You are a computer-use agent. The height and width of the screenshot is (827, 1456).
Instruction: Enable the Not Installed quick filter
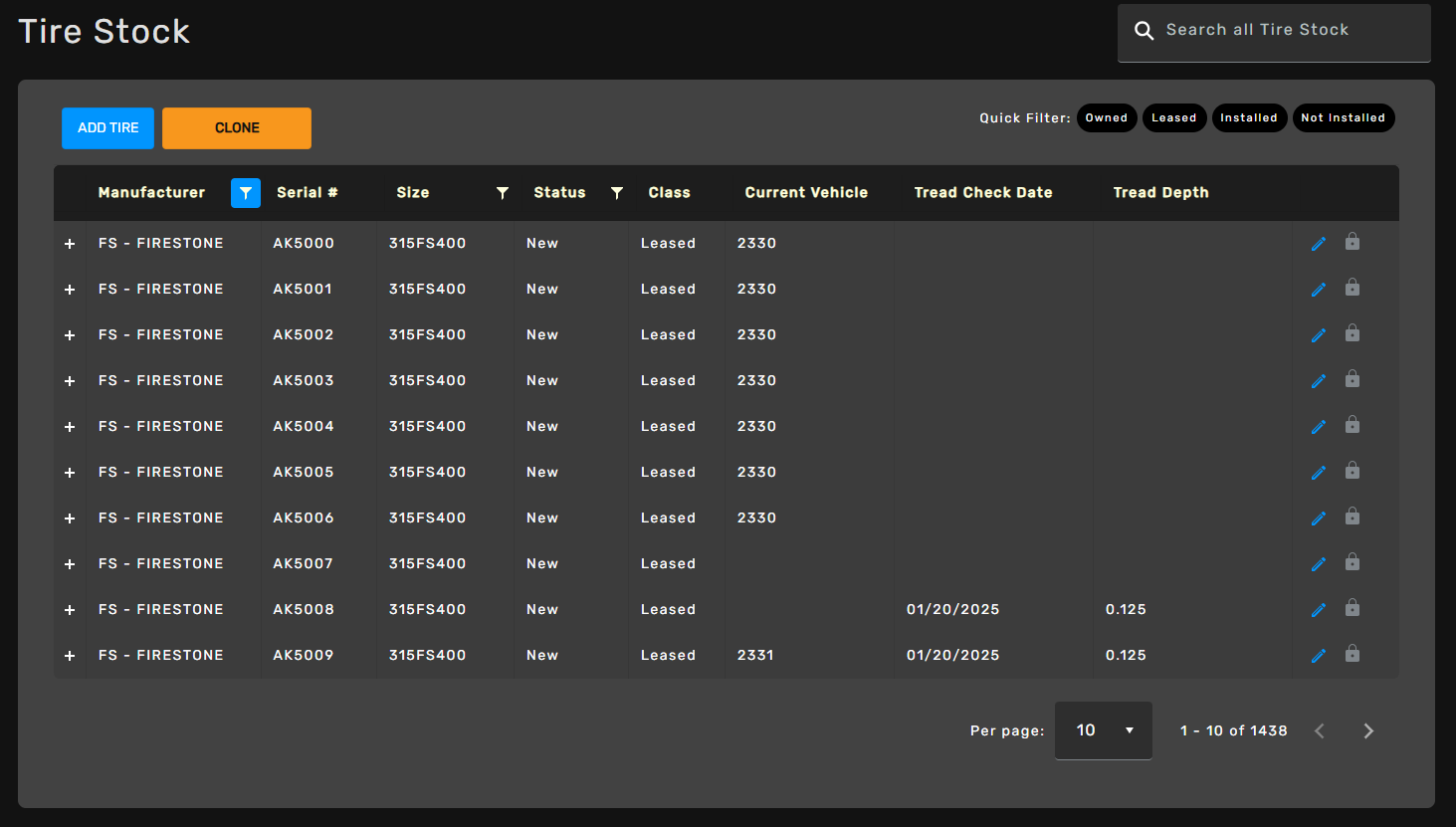1343,118
